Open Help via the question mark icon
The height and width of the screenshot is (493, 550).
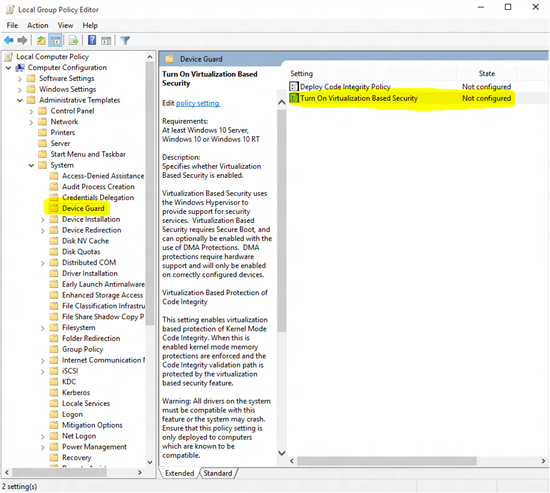coord(92,40)
